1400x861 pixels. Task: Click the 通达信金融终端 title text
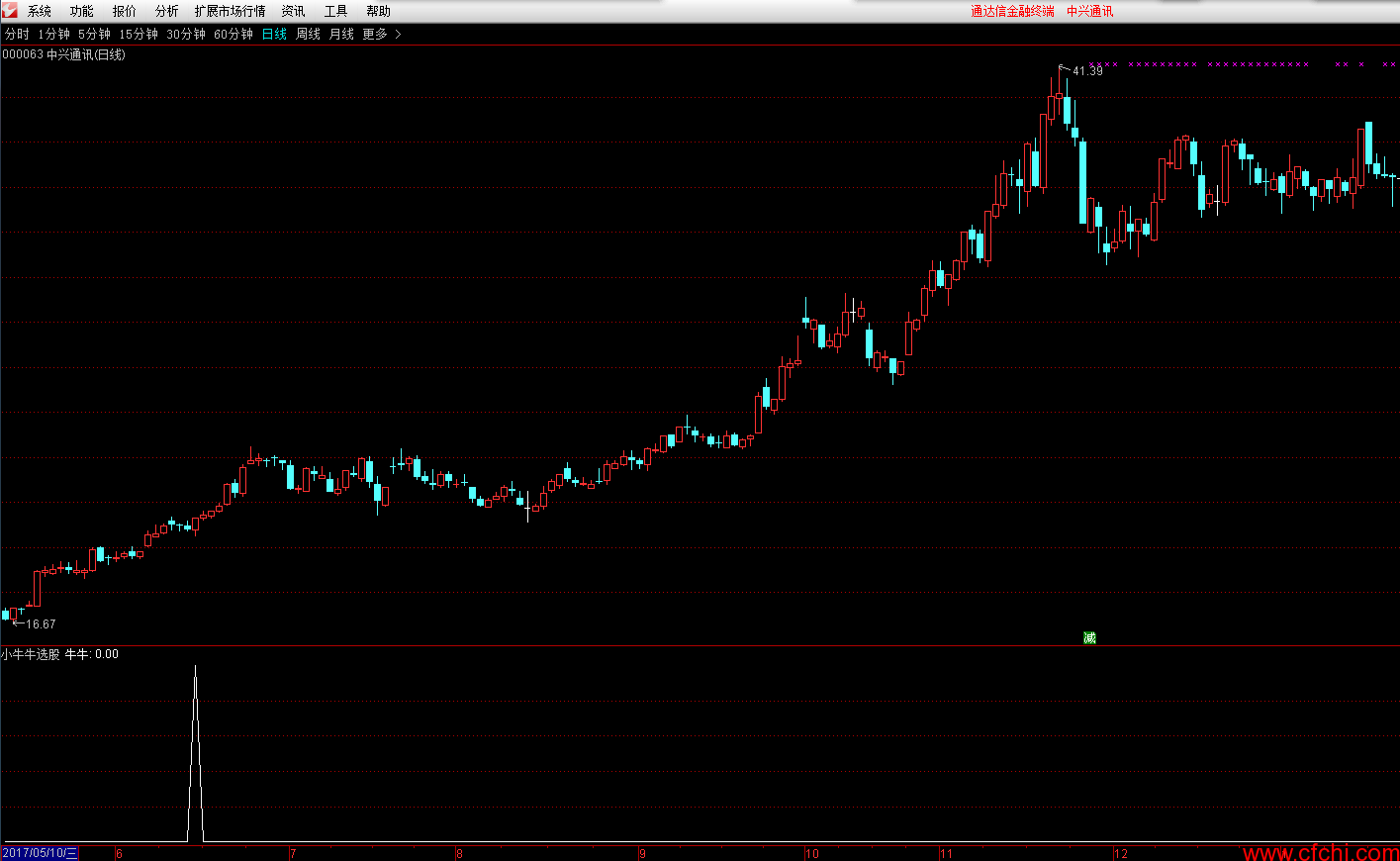1012,11
